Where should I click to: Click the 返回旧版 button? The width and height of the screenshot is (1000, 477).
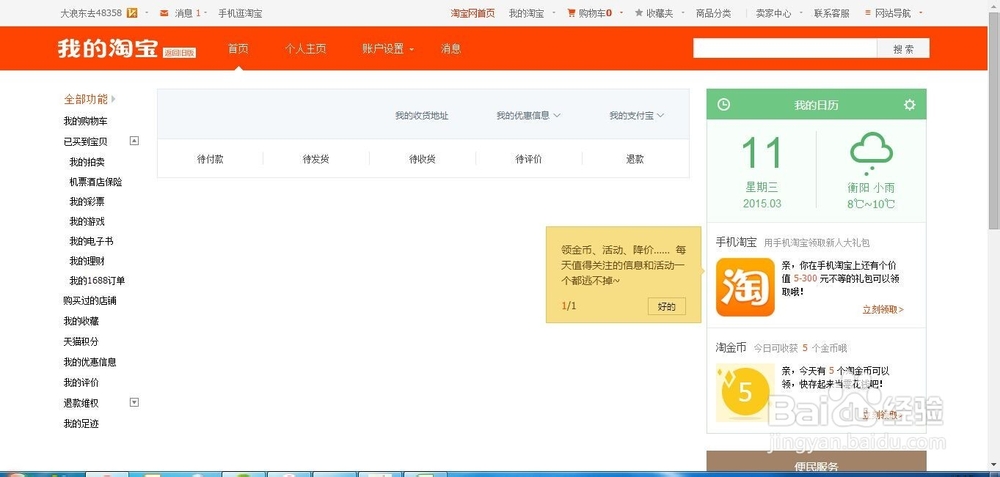coord(179,53)
